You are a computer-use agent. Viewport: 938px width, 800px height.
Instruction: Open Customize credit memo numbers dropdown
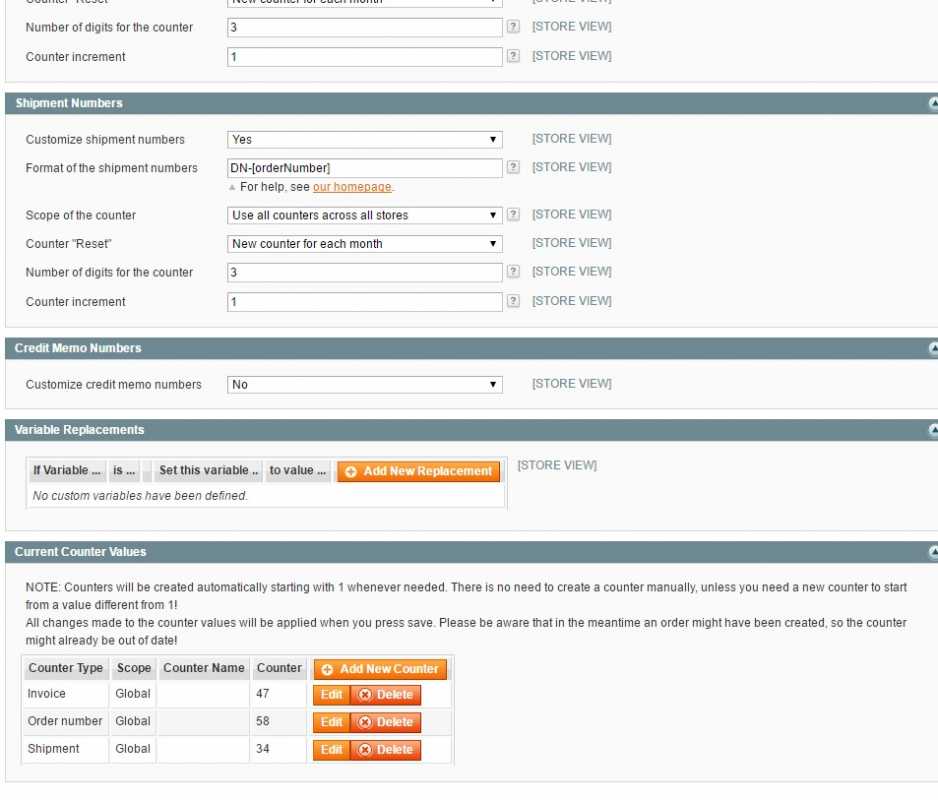click(x=364, y=385)
